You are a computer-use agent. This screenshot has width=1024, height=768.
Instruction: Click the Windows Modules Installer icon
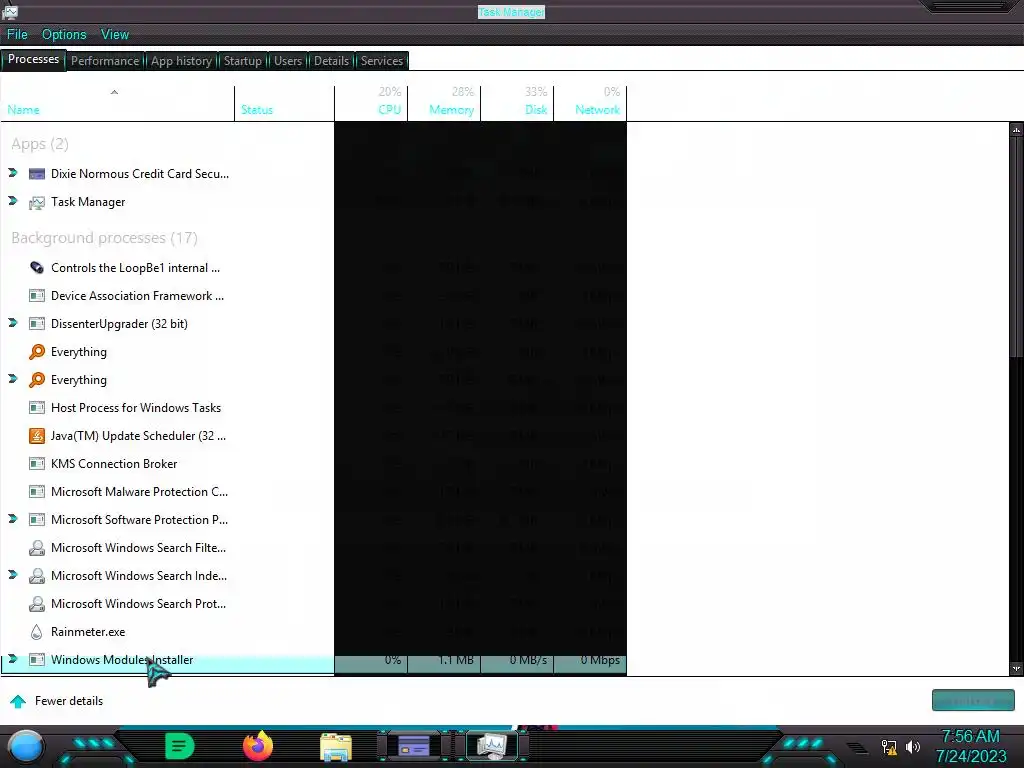(37, 660)
